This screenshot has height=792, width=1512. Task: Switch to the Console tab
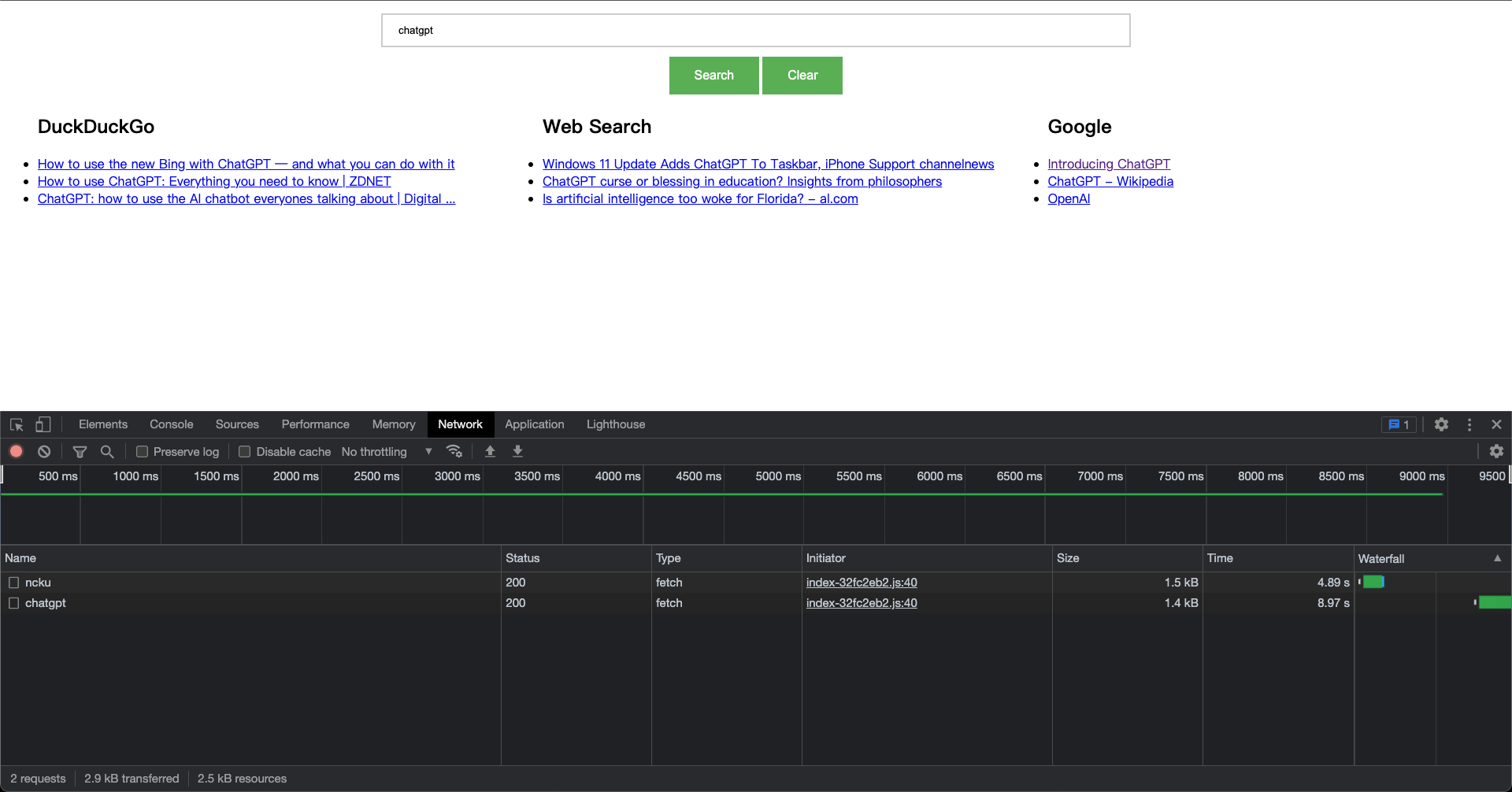[172, 424]
